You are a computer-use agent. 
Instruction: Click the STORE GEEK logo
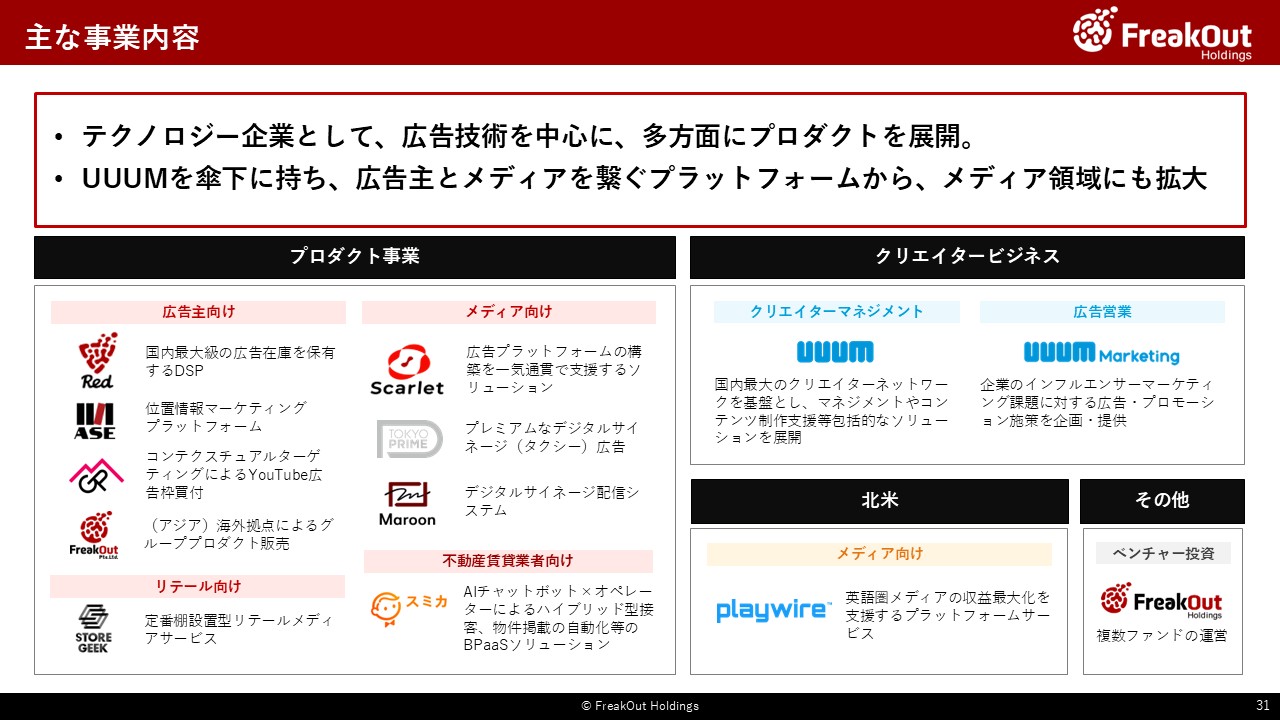93,629
